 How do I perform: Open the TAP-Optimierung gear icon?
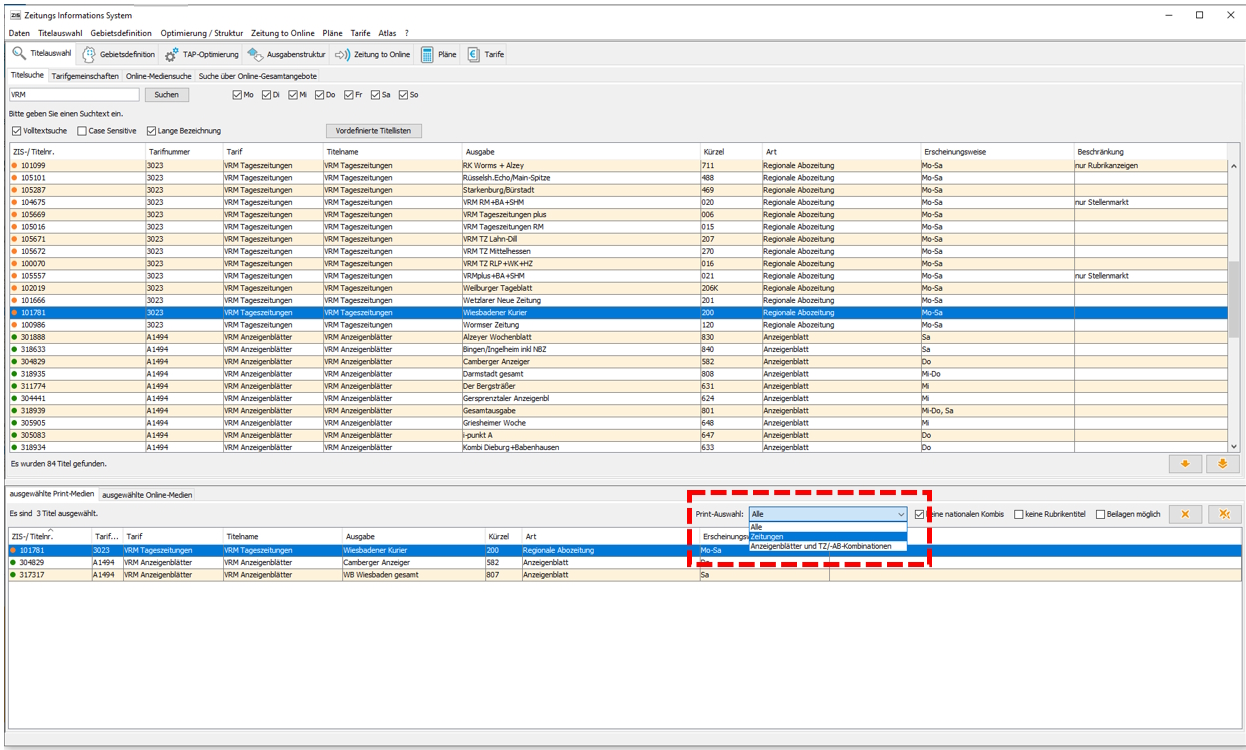coord(171,55)
